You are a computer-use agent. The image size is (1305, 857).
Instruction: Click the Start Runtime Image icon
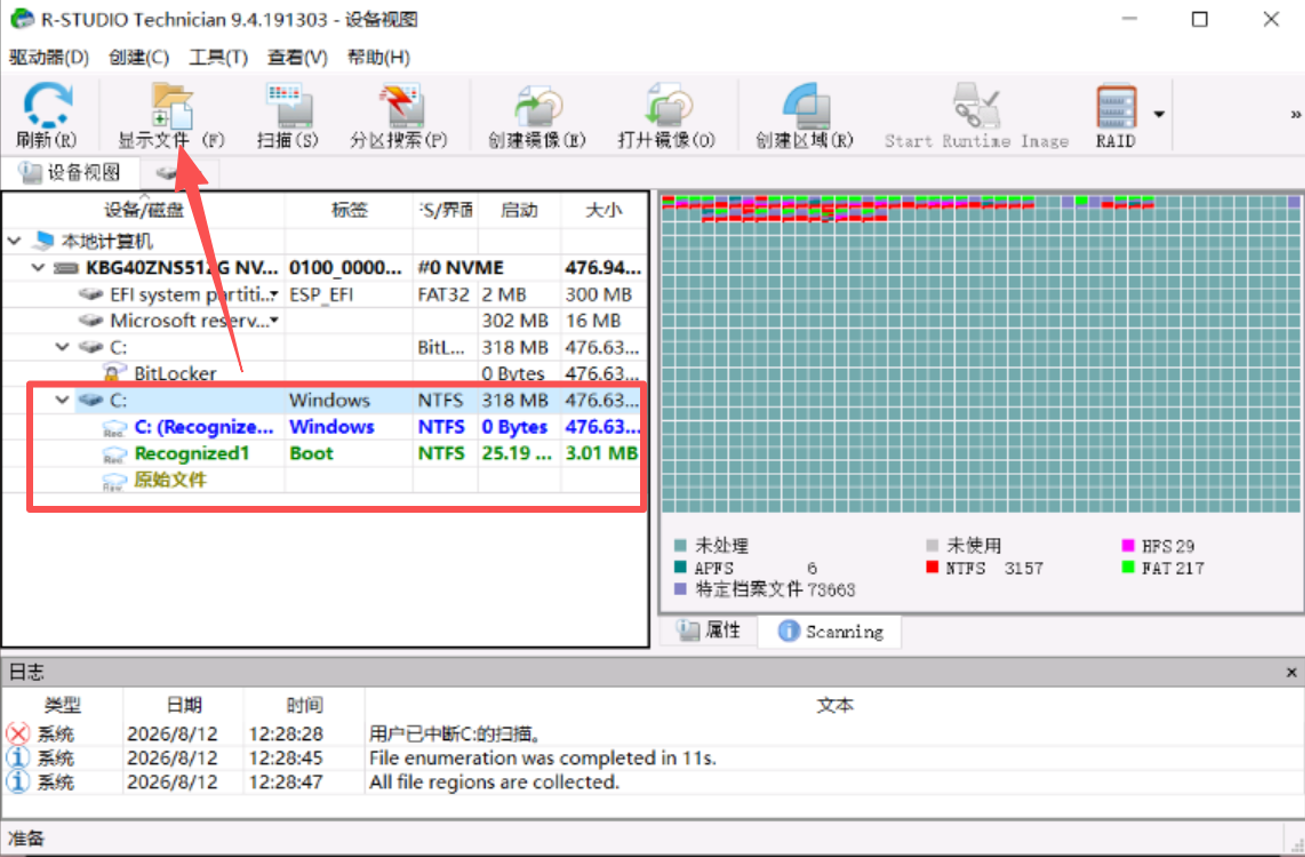(x=976, y=106)
